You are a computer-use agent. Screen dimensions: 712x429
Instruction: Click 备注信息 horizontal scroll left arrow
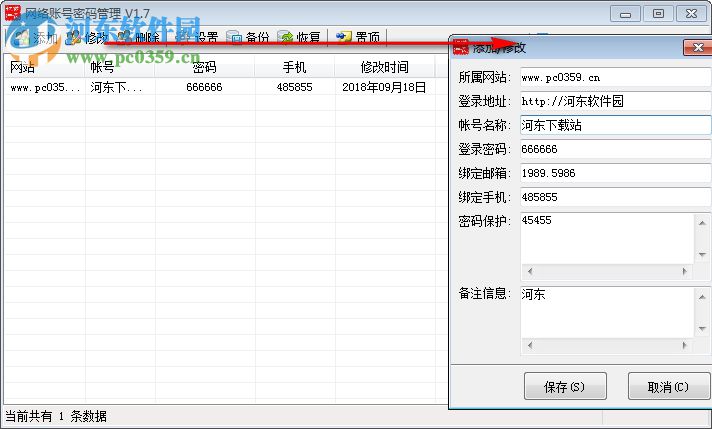click(529, 345)
